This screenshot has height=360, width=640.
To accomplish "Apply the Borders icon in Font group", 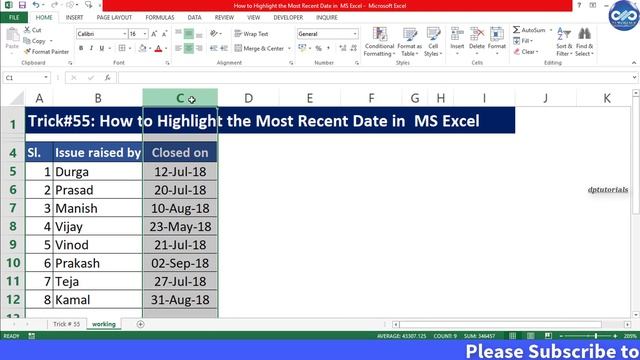I will (x=122, y=48).
